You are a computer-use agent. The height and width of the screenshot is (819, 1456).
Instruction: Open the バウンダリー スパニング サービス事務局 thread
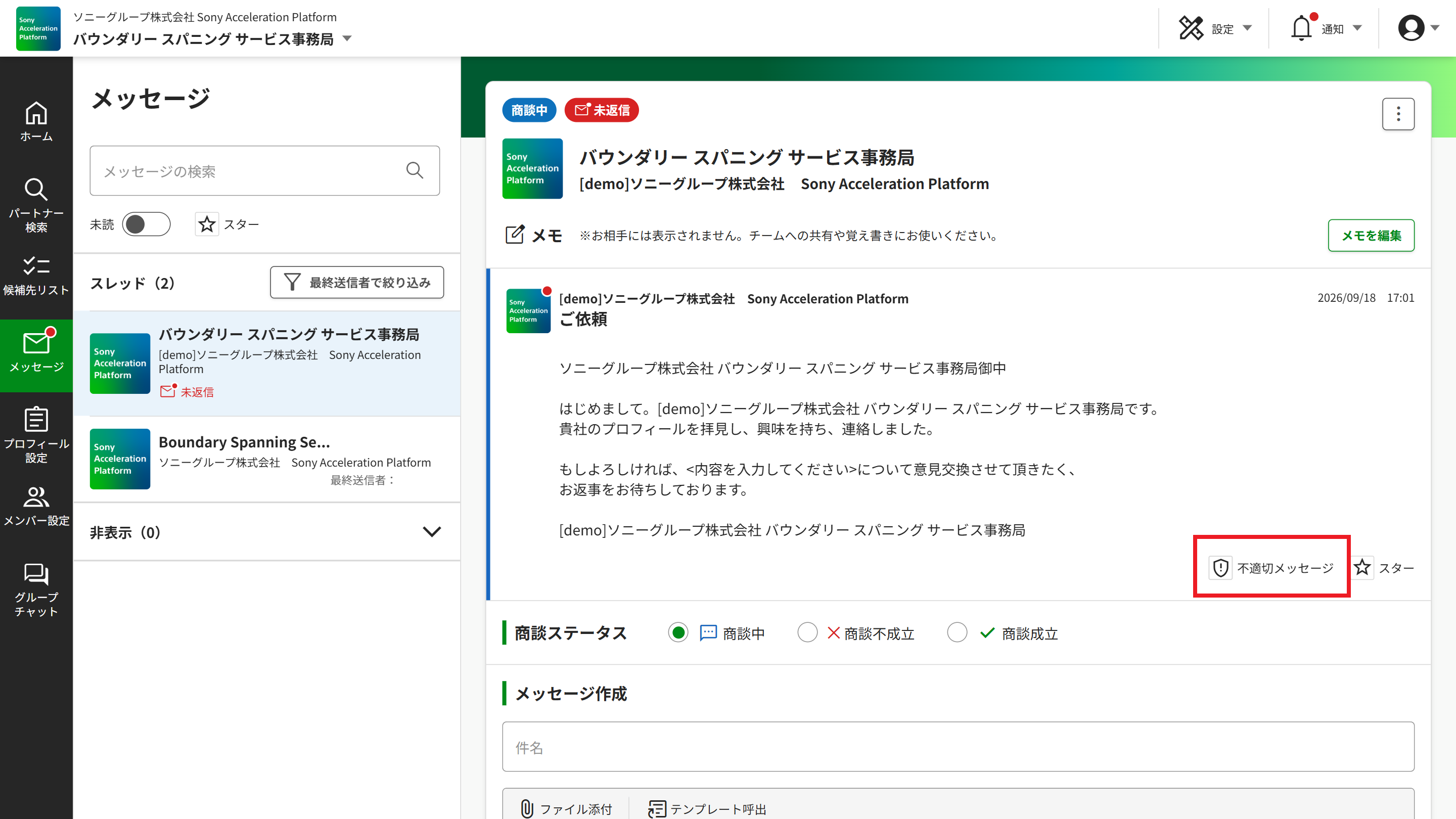[x=267, y=363]
